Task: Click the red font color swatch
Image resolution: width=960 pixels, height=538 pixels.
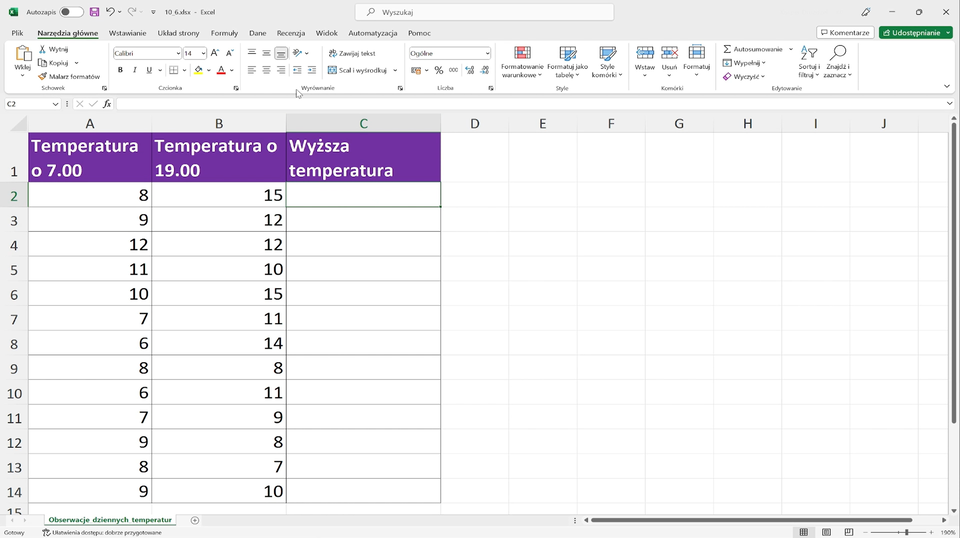Action: 221,70
